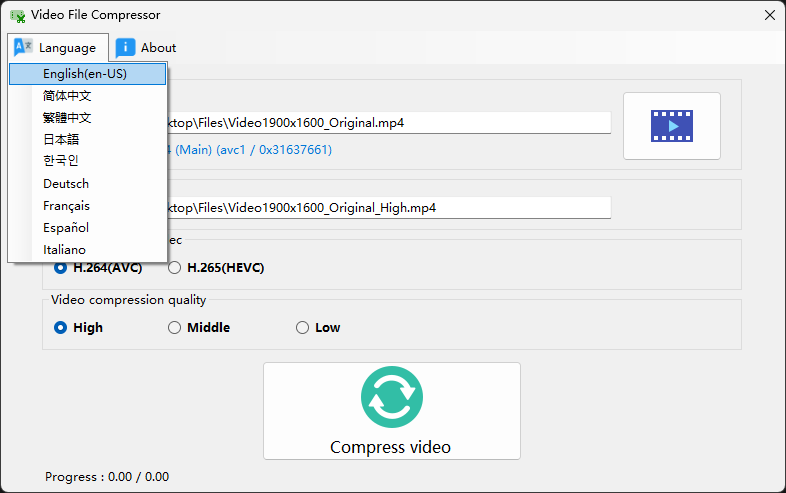Click the translate icon beside Language
The width and height of the screenshot is (786, 493).
point(23,47)
